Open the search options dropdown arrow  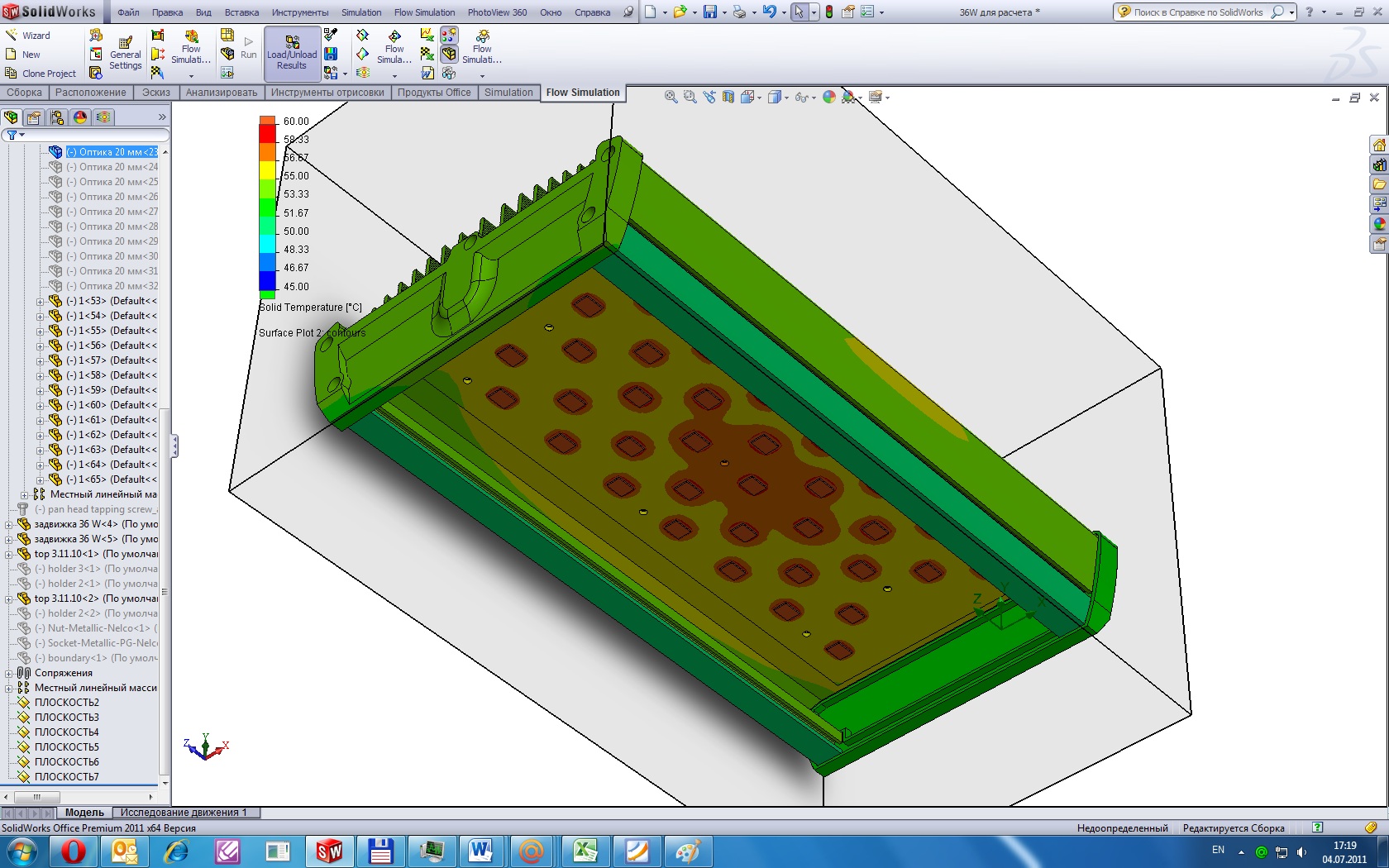click(1291, 12)
